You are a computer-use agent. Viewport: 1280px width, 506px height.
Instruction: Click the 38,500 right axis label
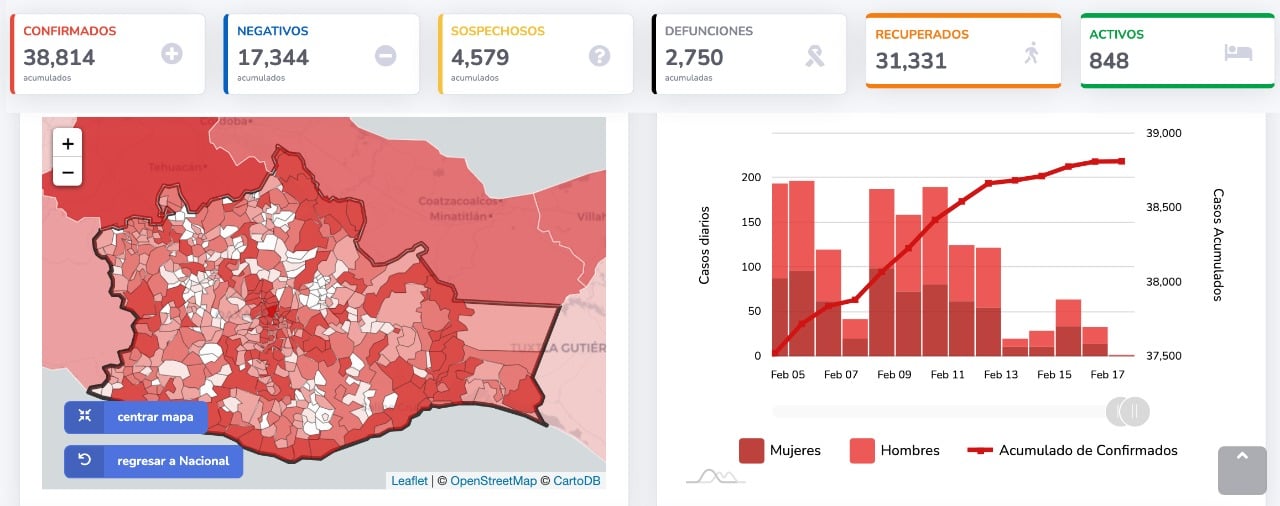point(1163,207)
